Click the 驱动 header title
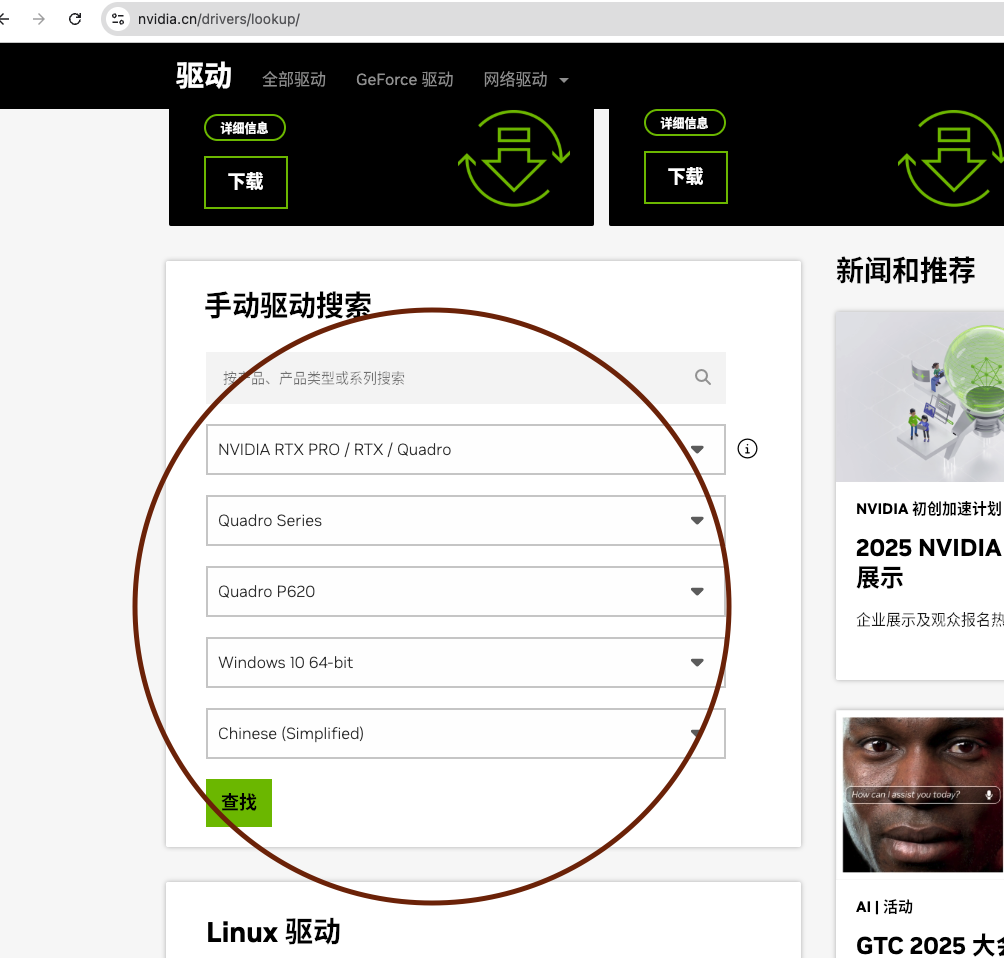 (204, 76)
